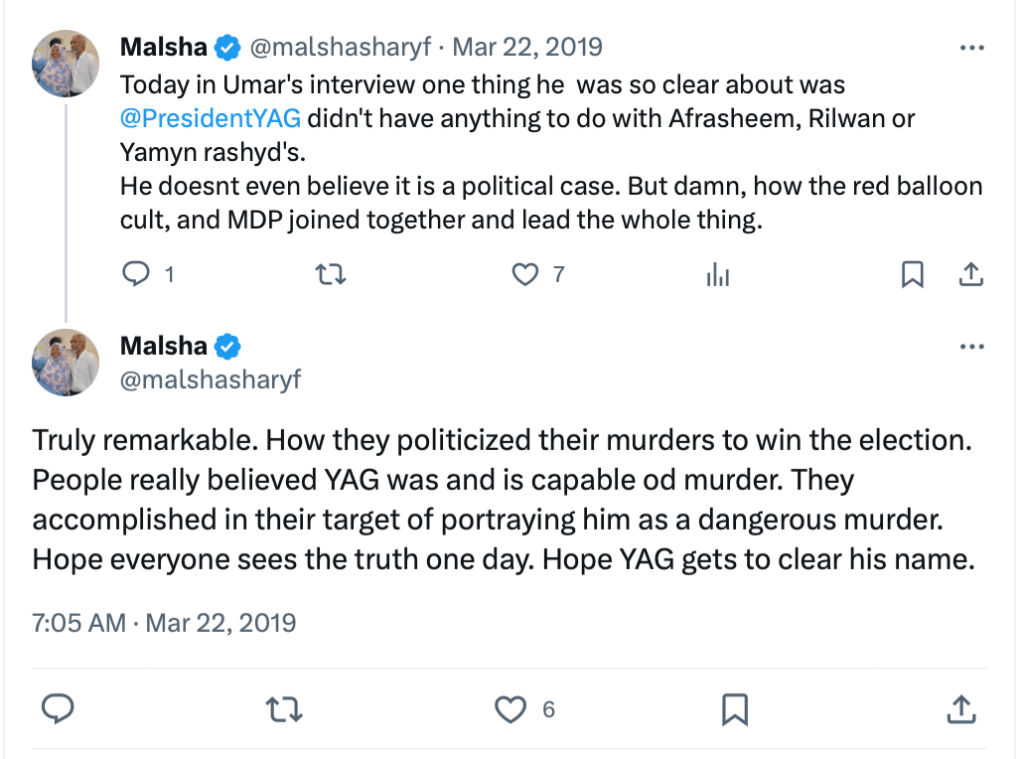Open the second tweet's three-dot menu
Image resolution: width=1023 pixels, height=759 pixels.
(x=972, y=346)
